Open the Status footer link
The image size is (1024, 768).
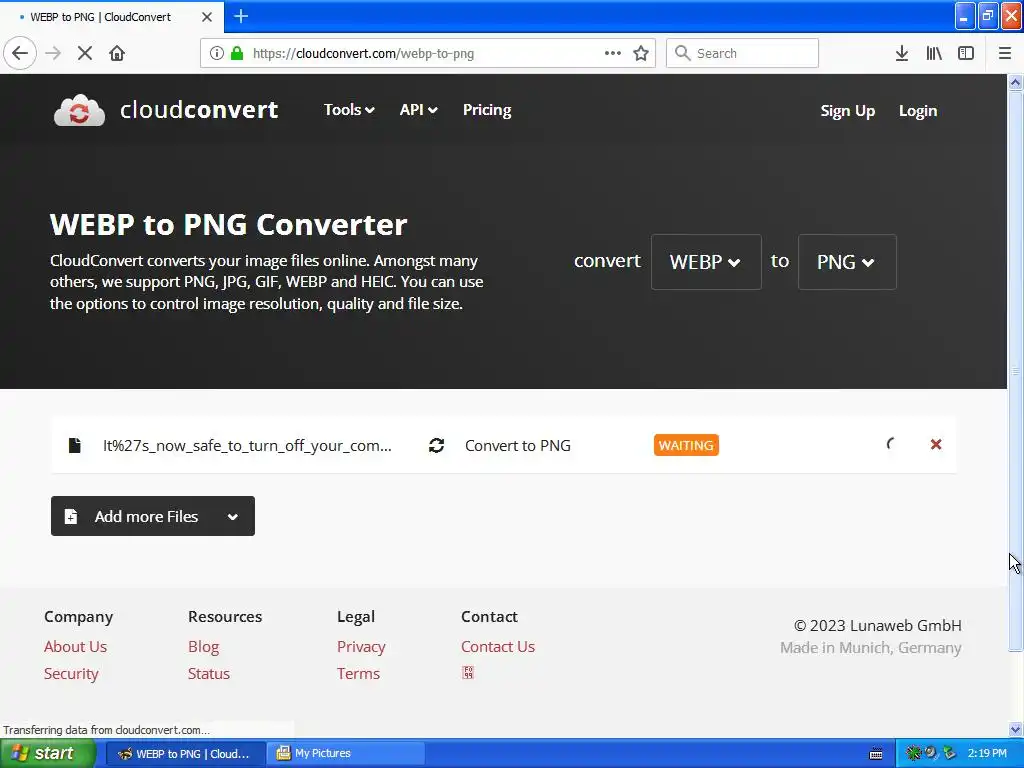(x=209, y=673)
